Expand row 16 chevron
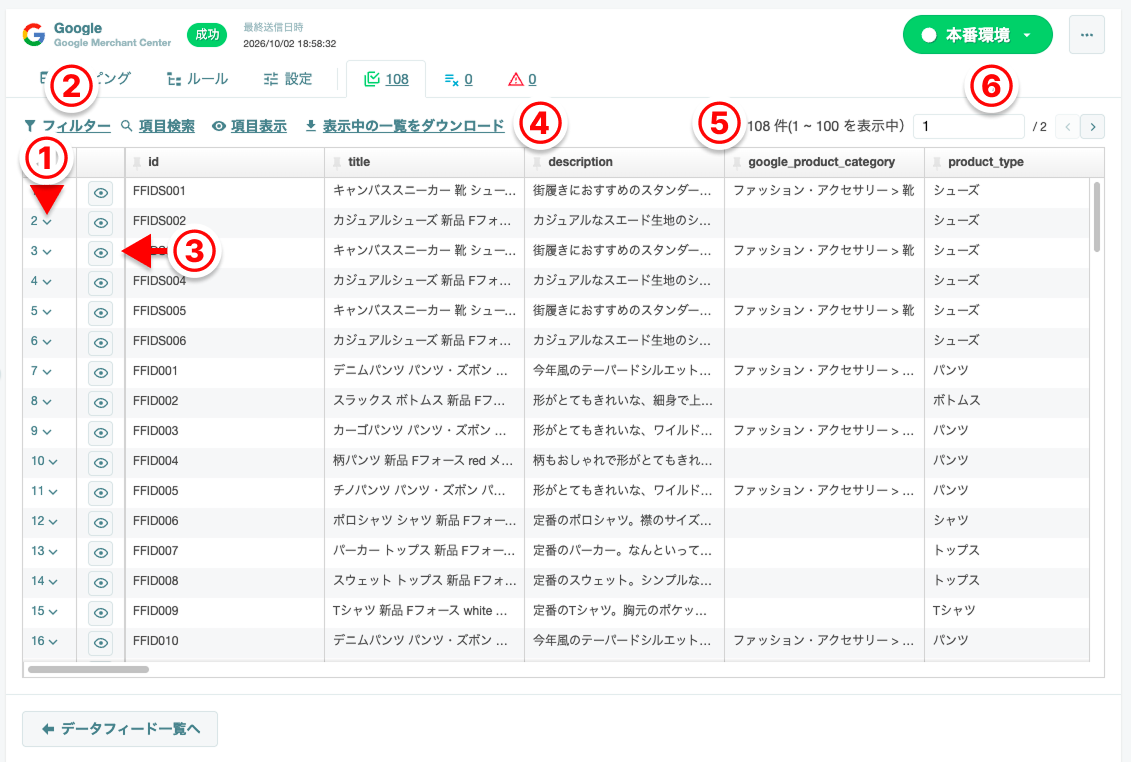 tap(53, 641)
